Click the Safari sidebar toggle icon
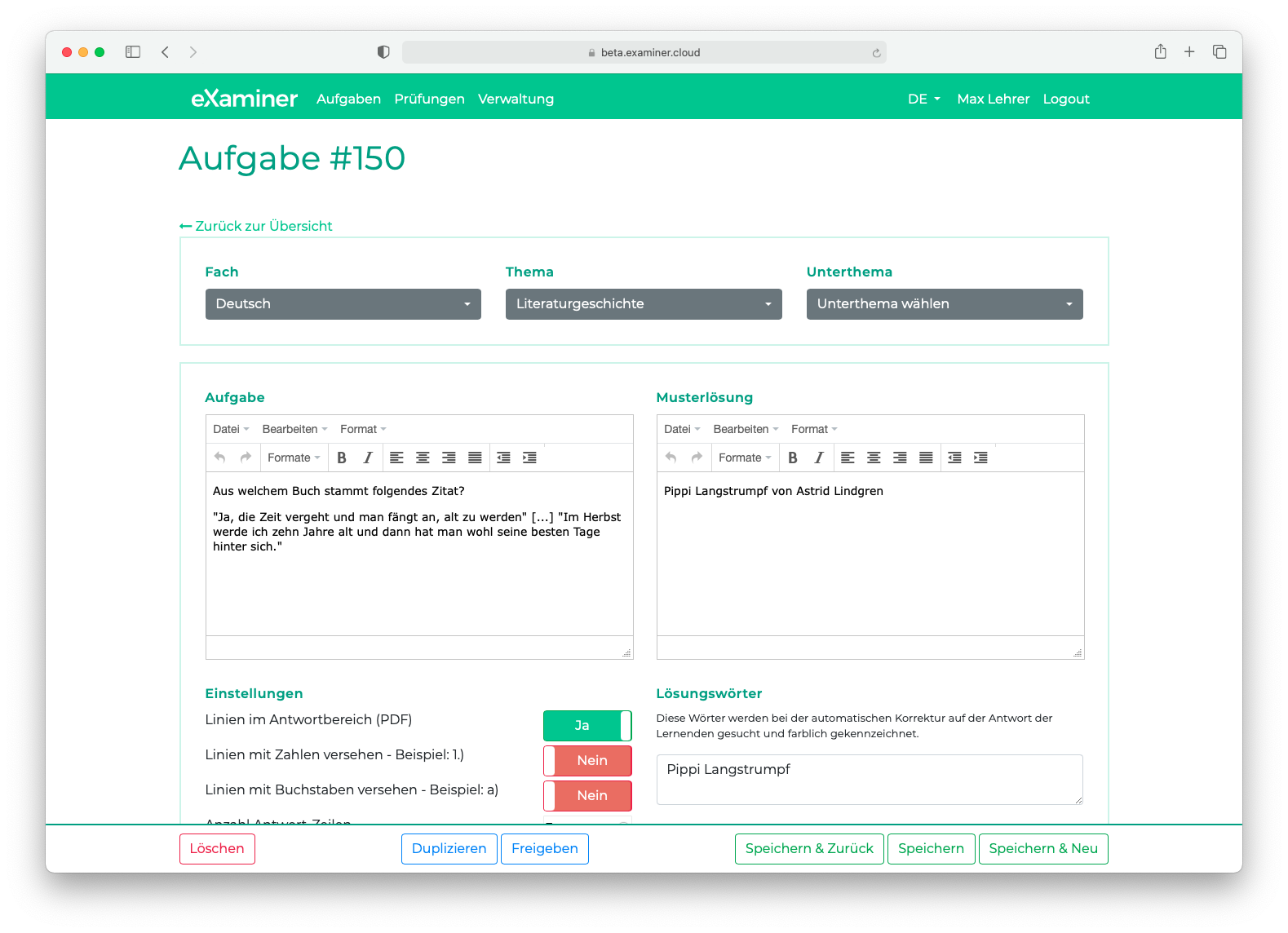1288x933 pixels. point(133,52)
